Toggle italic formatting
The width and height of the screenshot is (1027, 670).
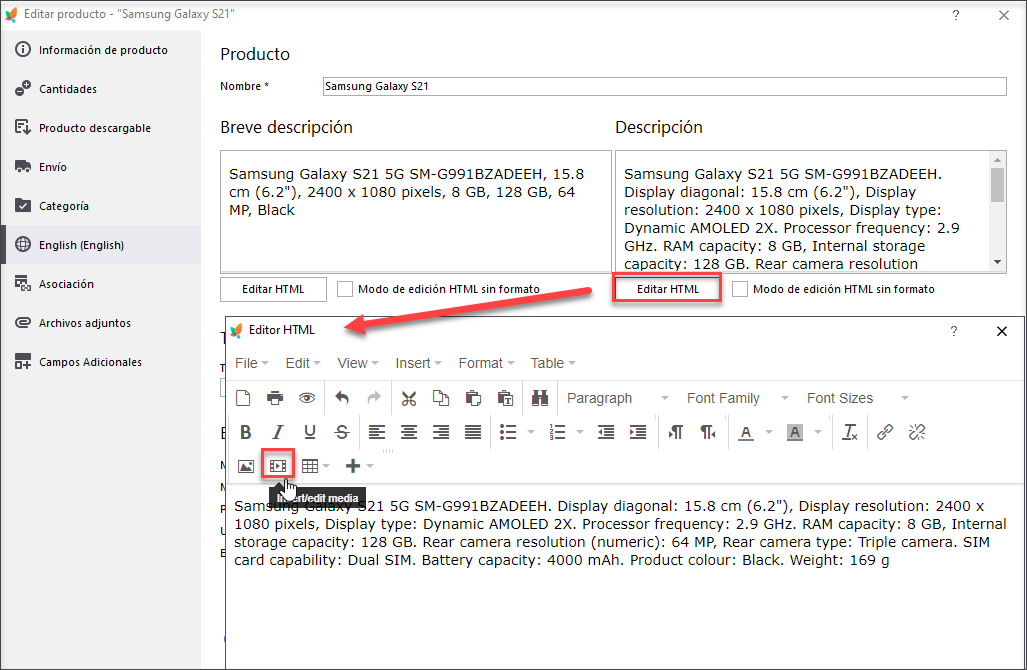point(278,432)
